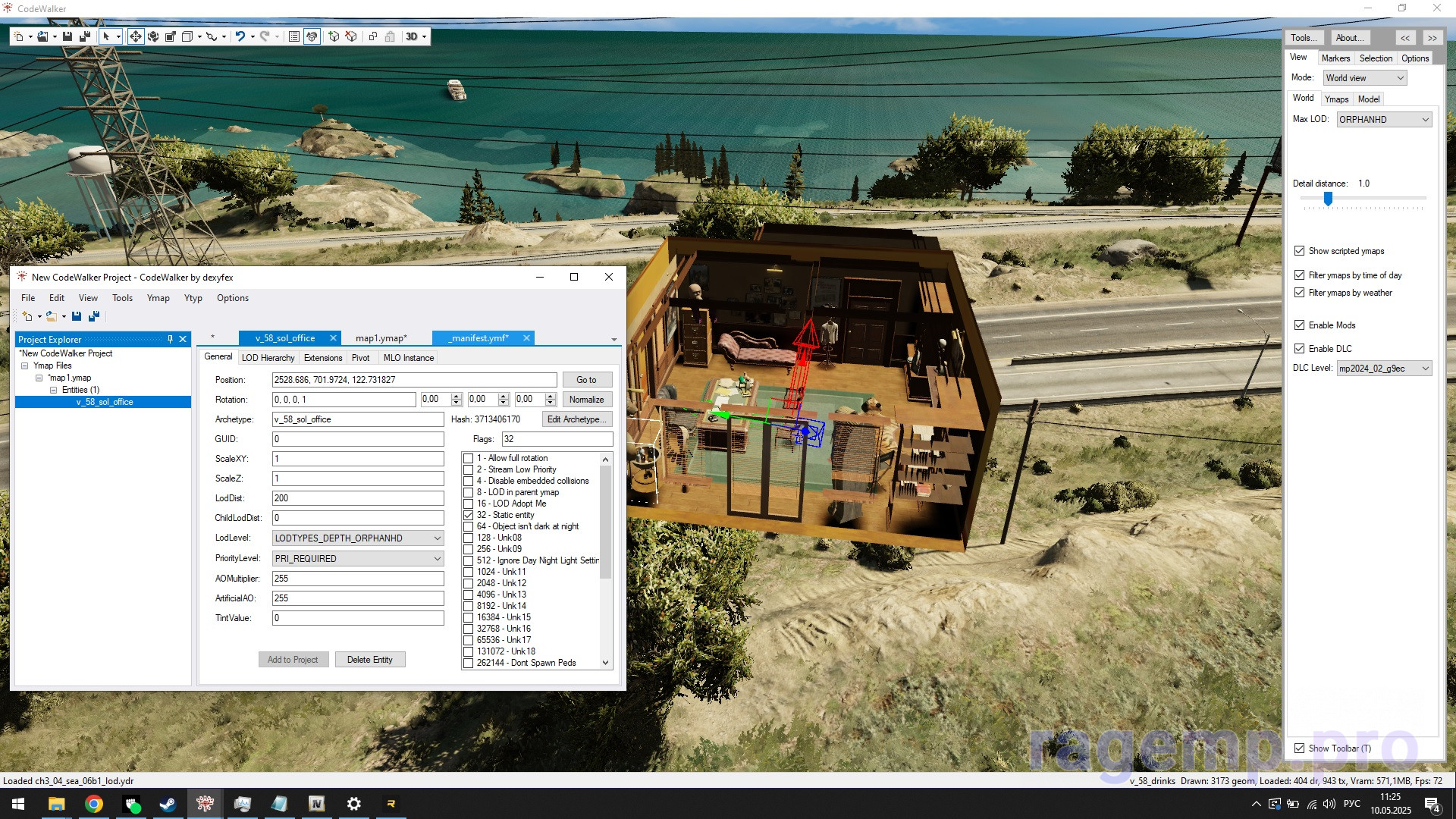The image size is (1456, 819).
Task: Click single-disk Save icon in main viewport toolbar
Action: (67, 36)
